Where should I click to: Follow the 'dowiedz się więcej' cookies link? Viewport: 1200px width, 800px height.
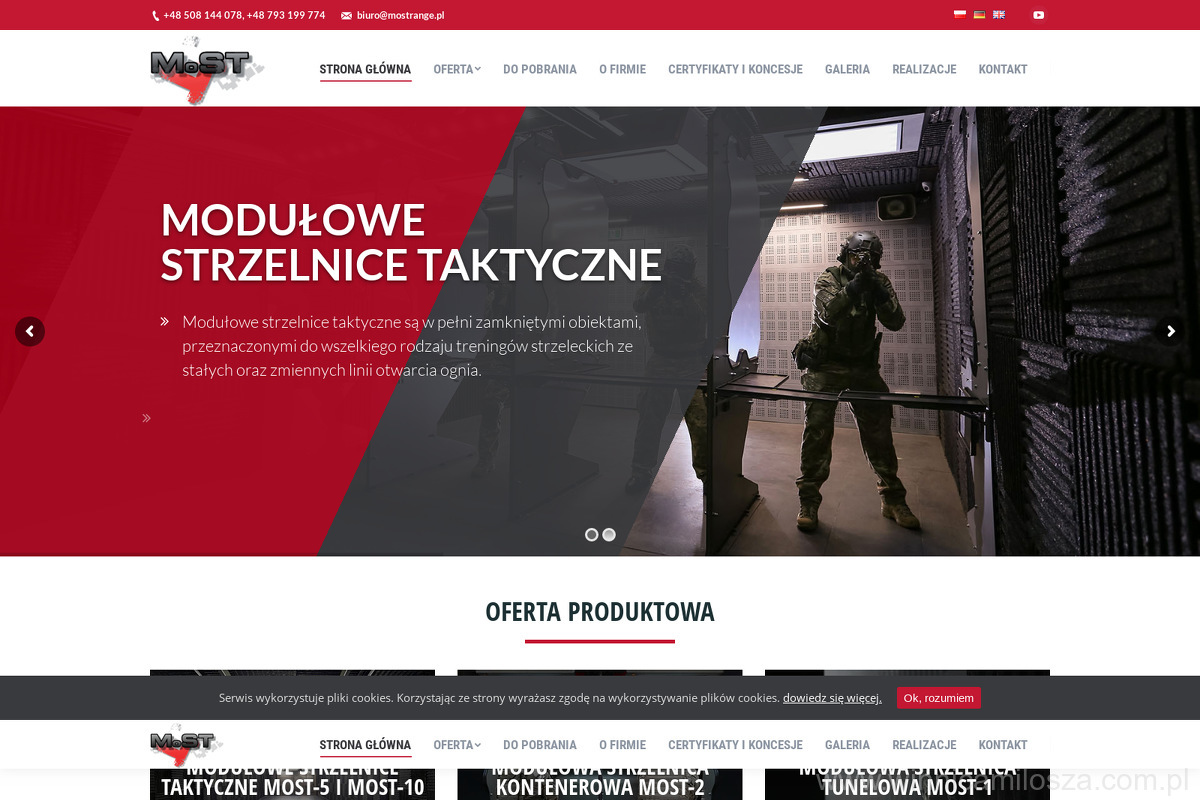[x=832, y=698]
